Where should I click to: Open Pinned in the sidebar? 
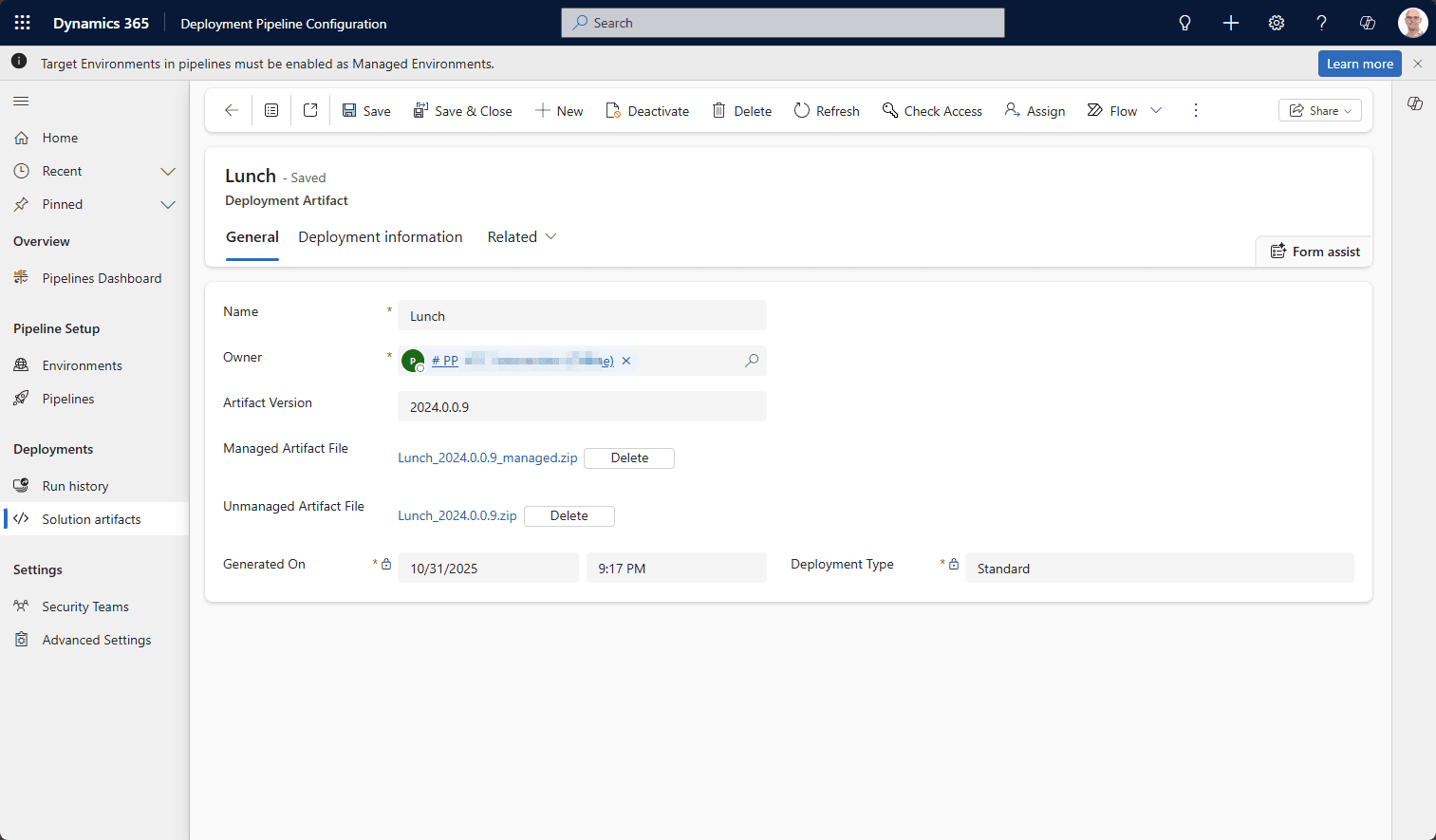coord(63,204)
